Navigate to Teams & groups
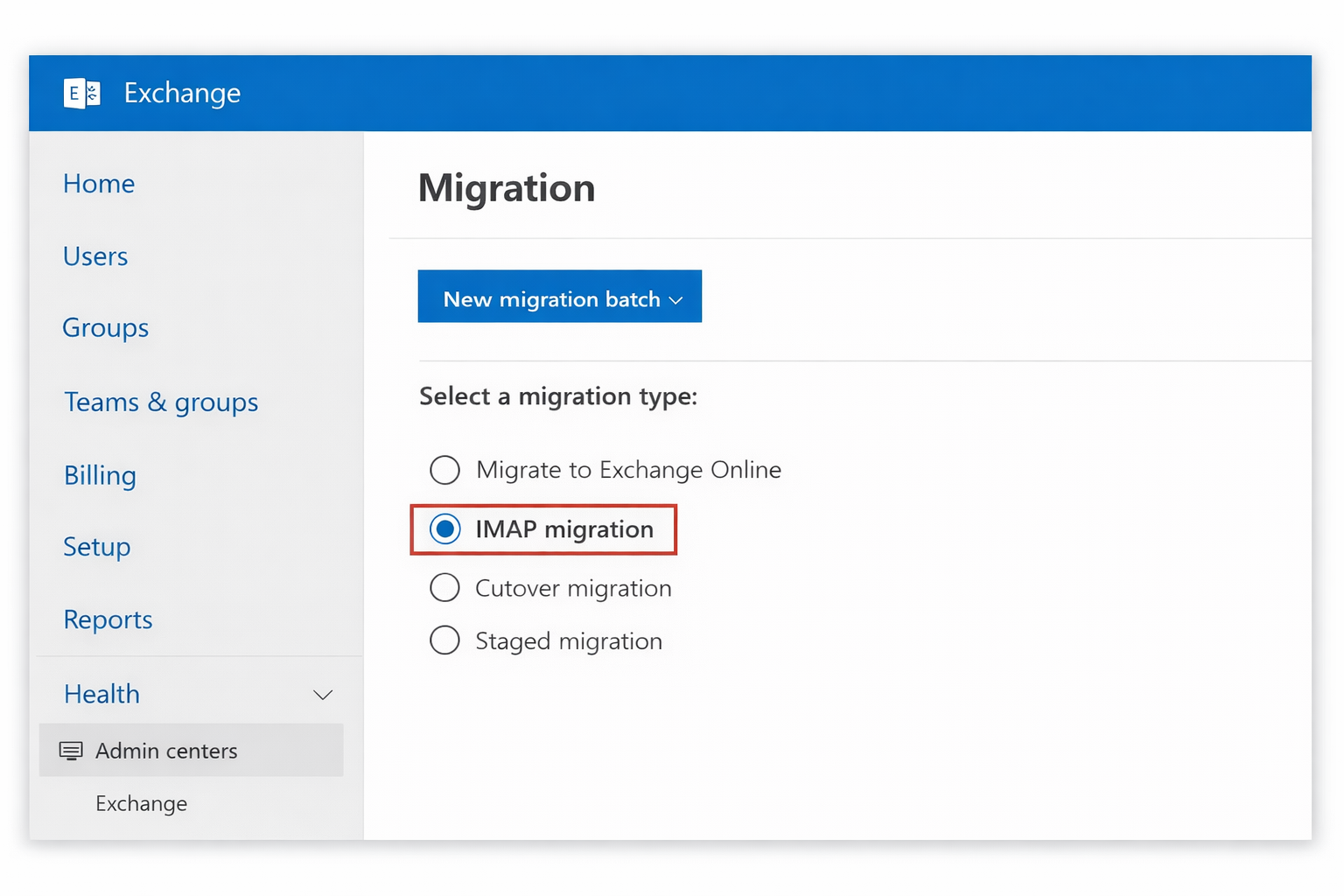The height and width of the screenshot is (896, 1344). point(161,402)
